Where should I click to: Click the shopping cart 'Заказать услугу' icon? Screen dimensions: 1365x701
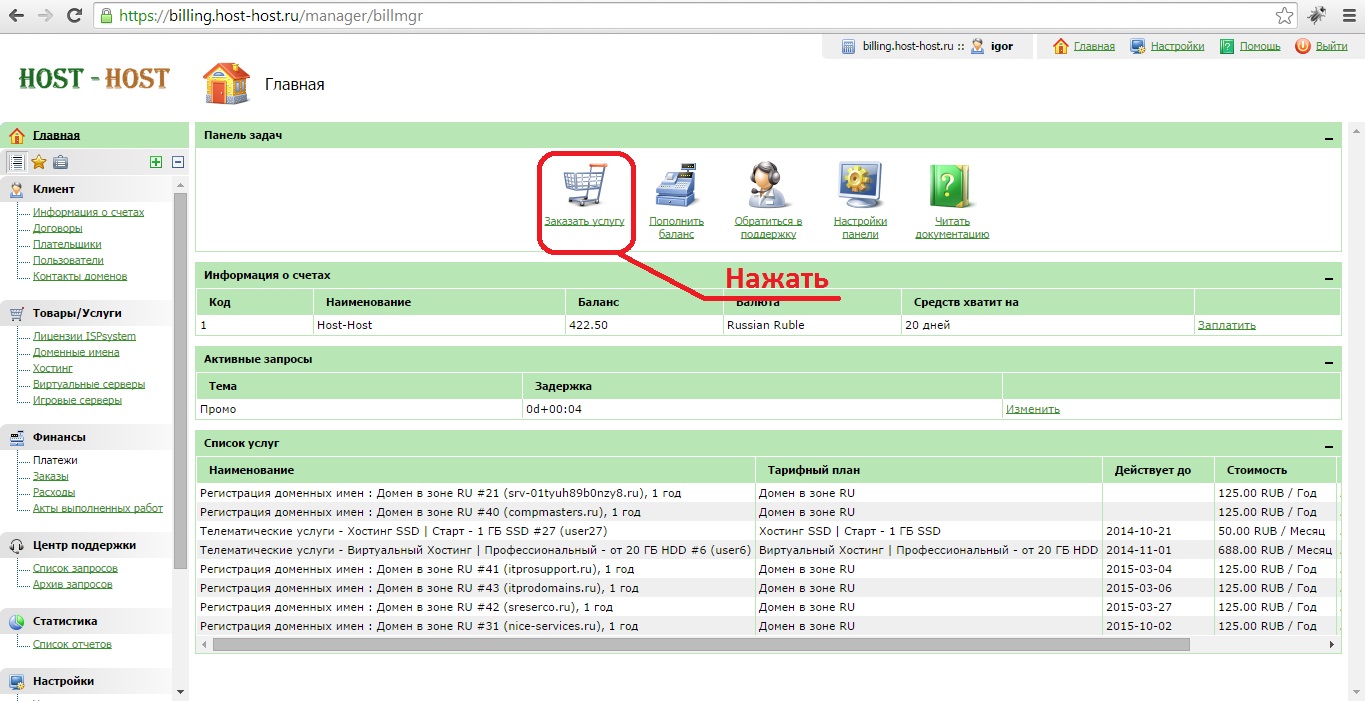[x=584, y=186]
